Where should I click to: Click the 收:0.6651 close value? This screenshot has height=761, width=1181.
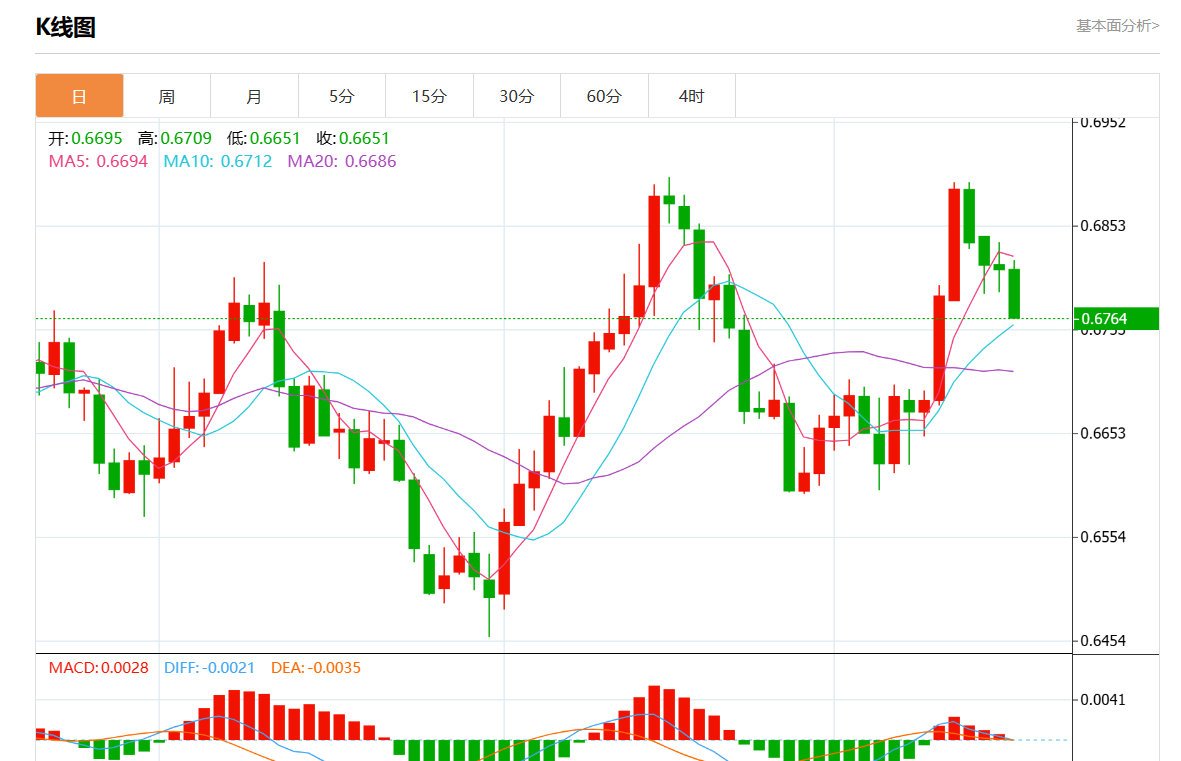pos(353,139)
